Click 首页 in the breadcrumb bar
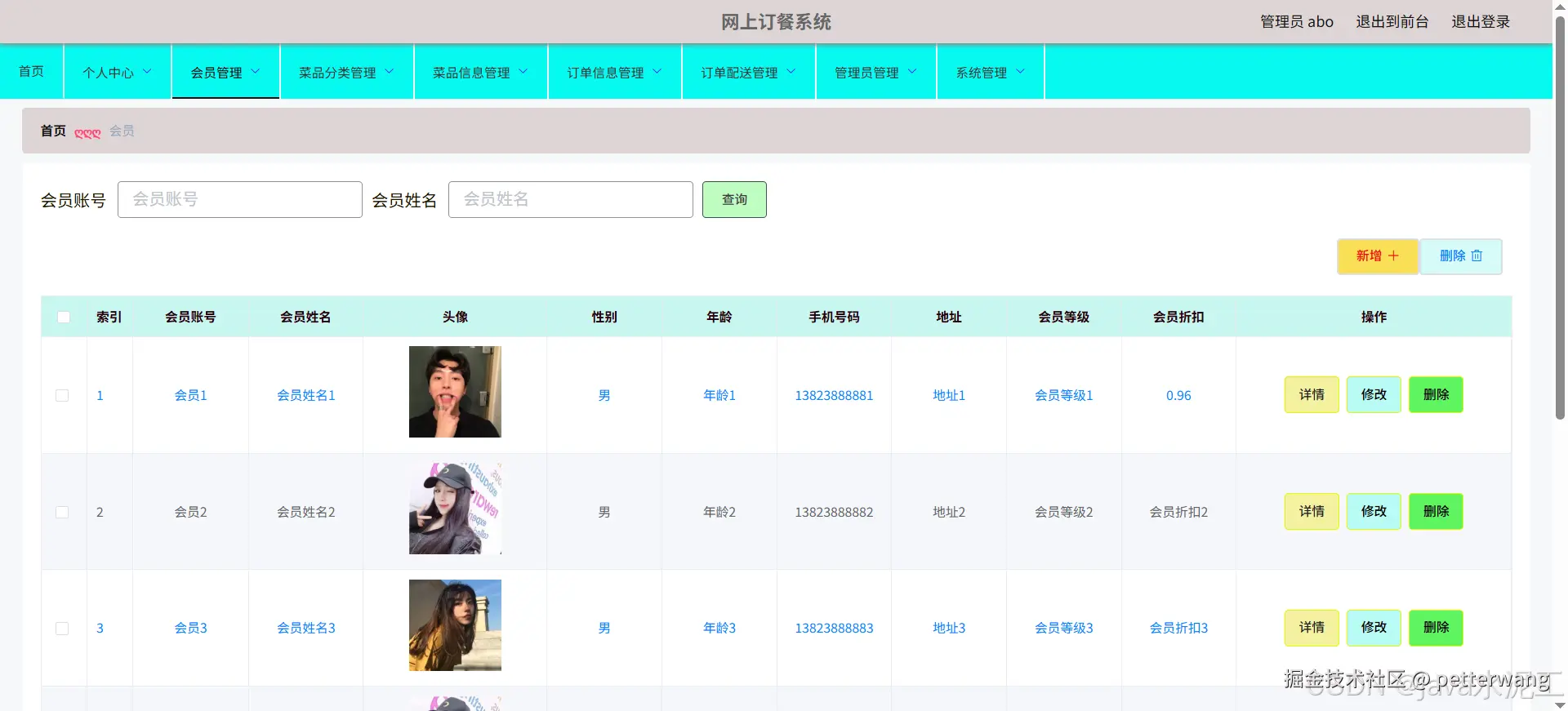 point(53,131)
